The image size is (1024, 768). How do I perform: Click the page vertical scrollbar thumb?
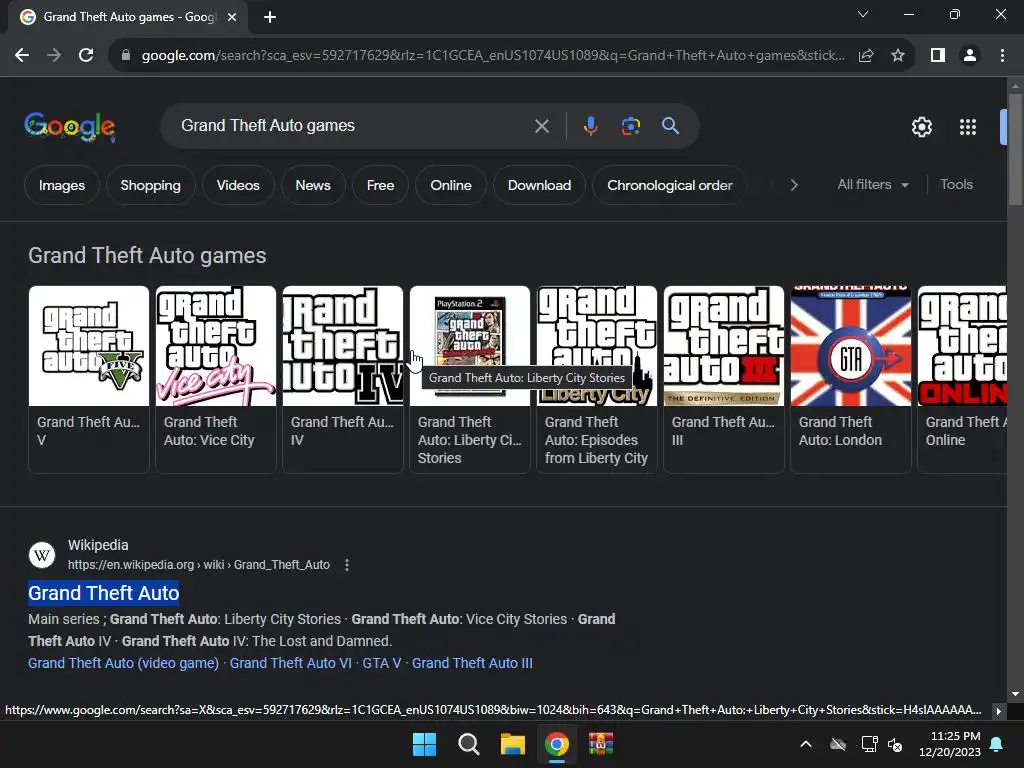[1015, 150]
